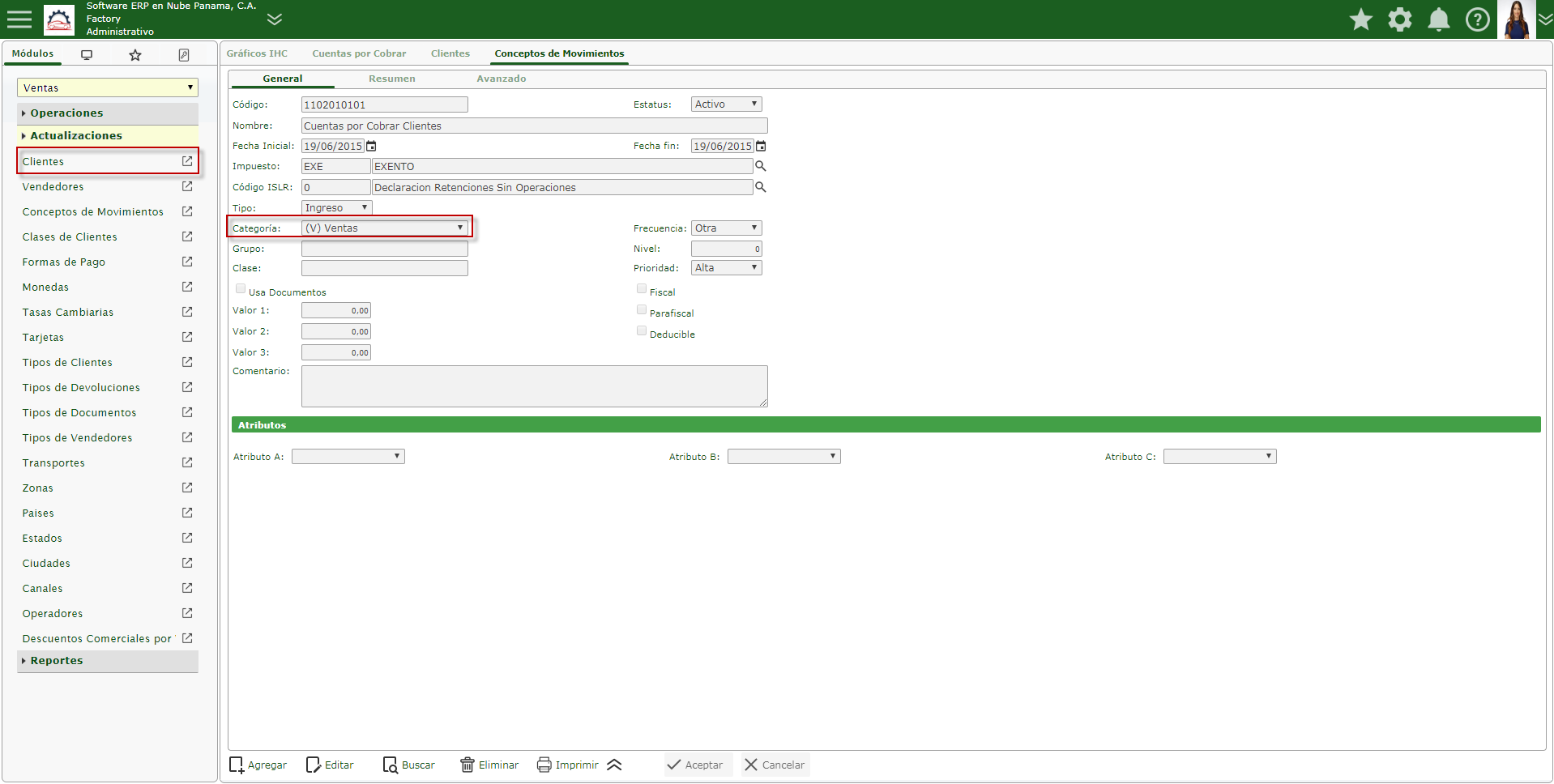The width and height of the screenshot is (1554, 784).
Task: Click into the Comentario text area
Action: click(x=534, y=386)
